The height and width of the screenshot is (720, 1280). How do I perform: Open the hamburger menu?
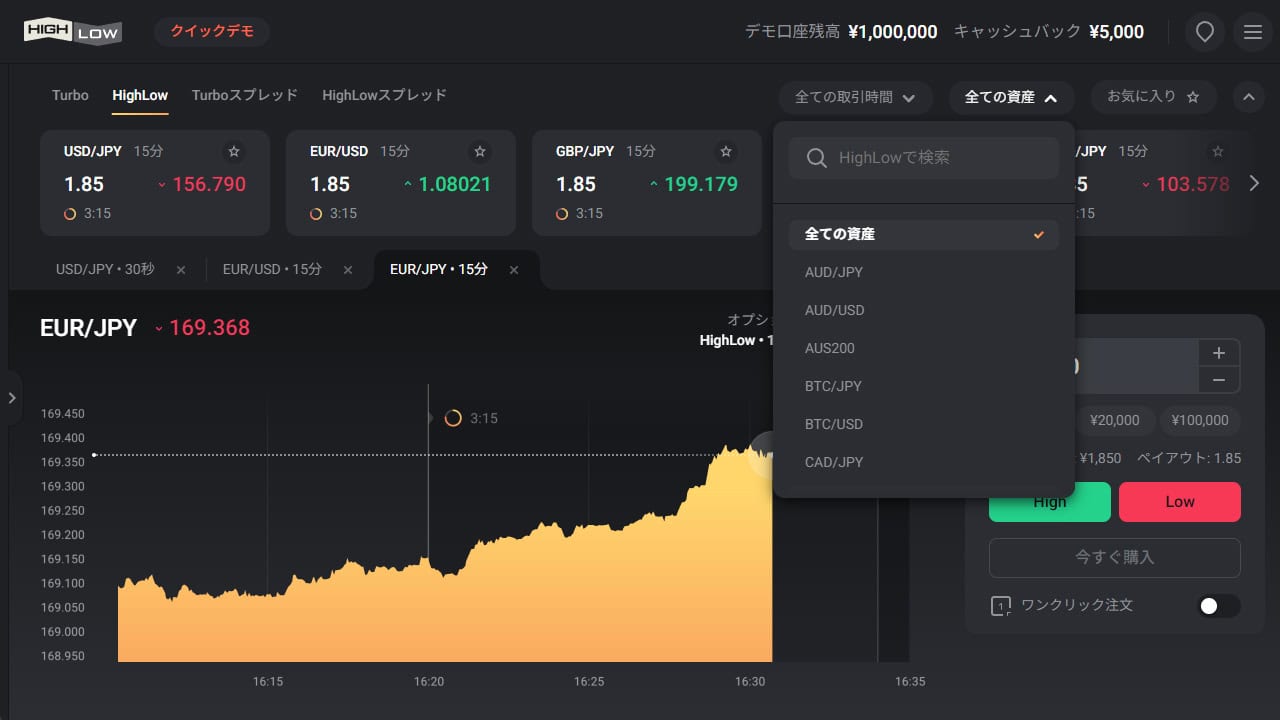click(x=1253, y=32)
